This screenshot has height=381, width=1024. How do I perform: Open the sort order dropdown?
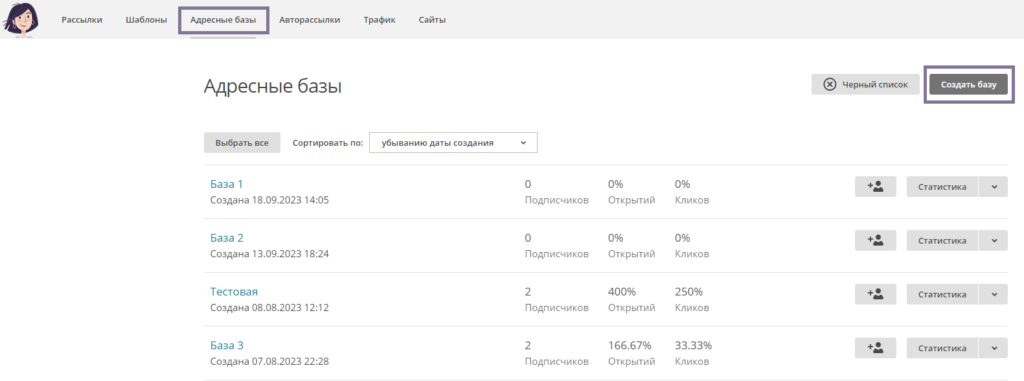click(453, 142)
